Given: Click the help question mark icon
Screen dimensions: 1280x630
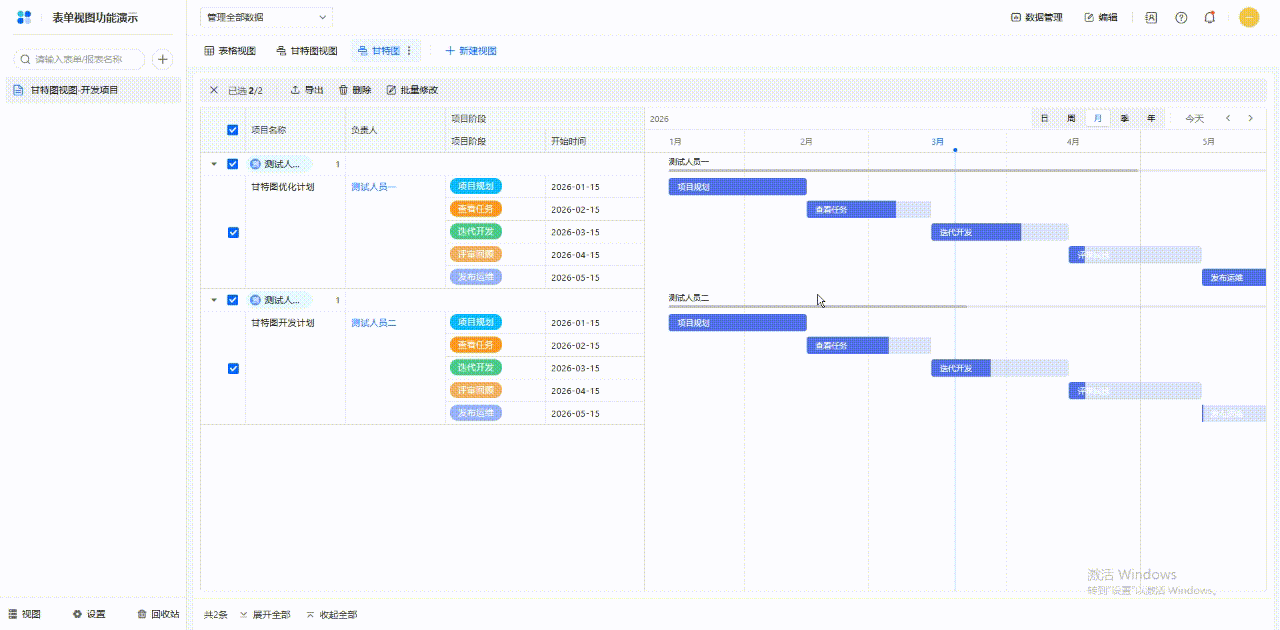Looking at the screenshot, I should coord(1181,17).
